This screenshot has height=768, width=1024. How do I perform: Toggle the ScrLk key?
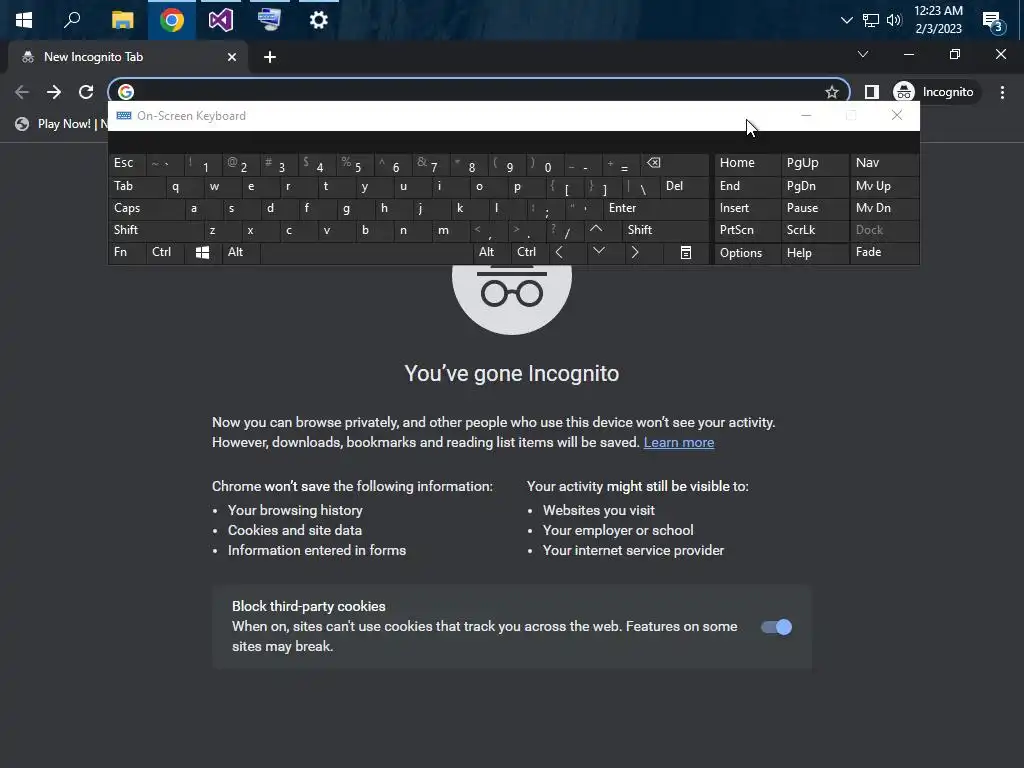pyautogui.click(x=815, y=230)
